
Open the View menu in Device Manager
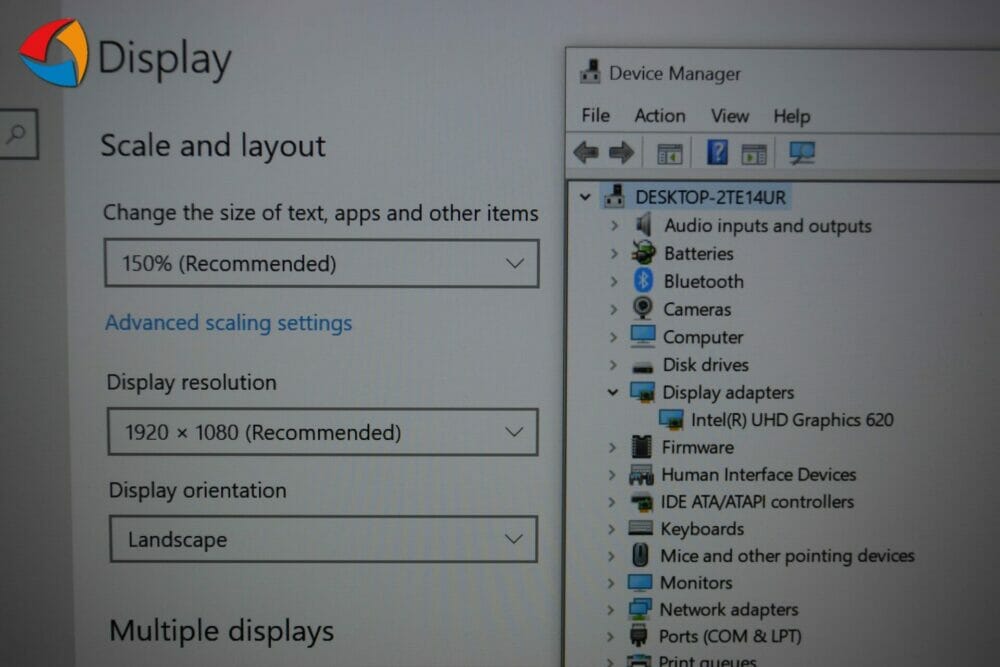(730, 116)
